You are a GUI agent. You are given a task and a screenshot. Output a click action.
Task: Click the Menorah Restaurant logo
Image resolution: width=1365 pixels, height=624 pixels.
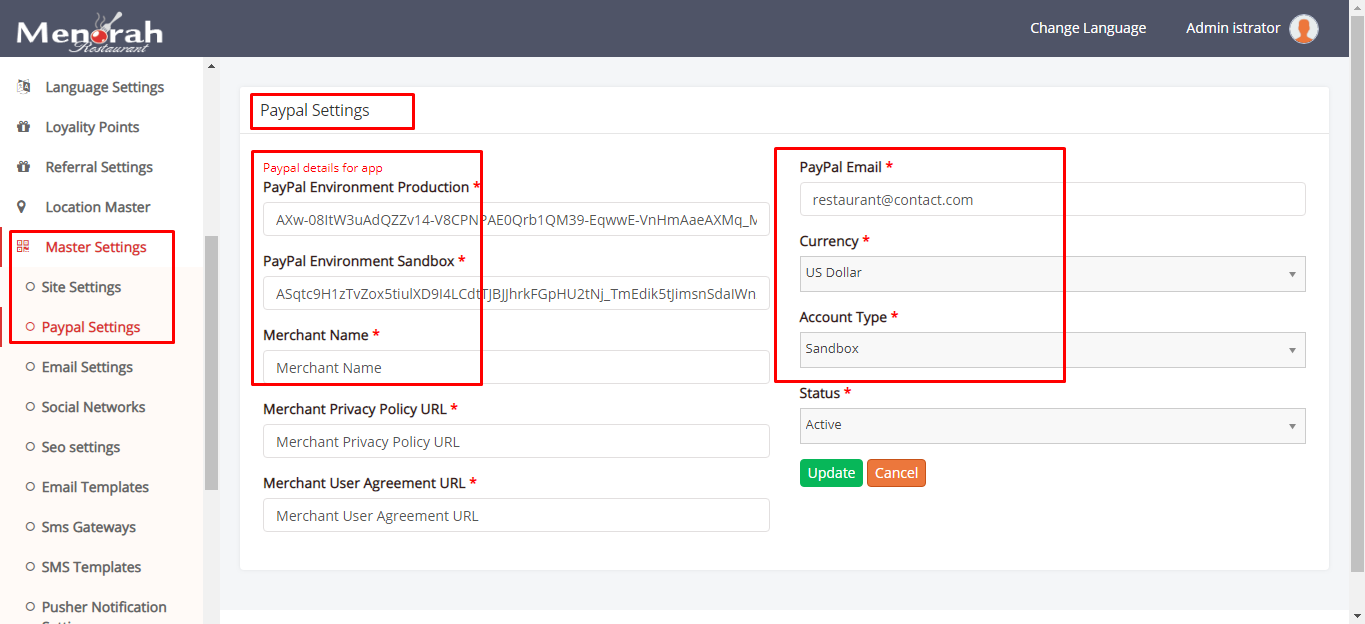tap(89, 31)
